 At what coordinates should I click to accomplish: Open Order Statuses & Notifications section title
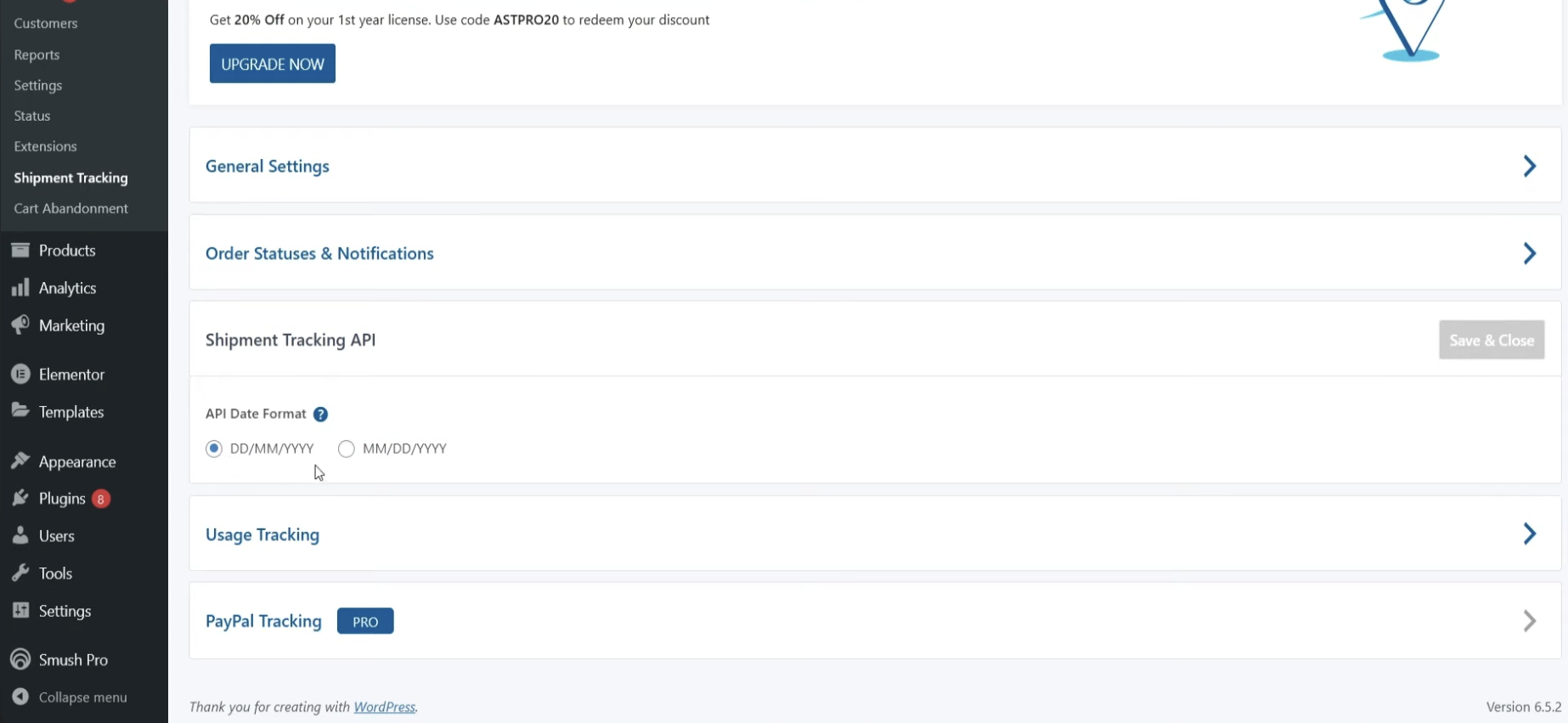(x=319, y=253)
